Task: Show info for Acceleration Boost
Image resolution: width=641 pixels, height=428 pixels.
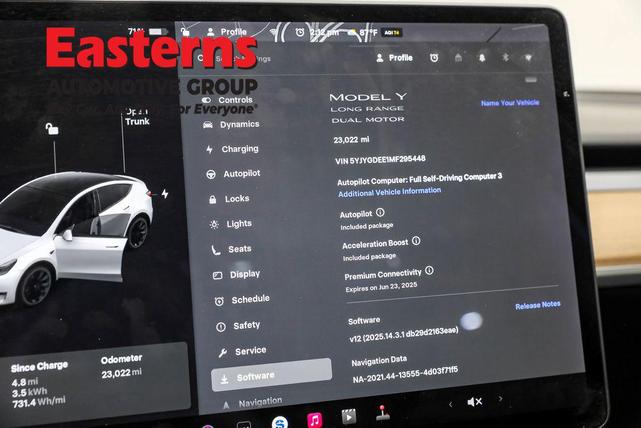Action: pyautogui.click(x=416, y=241)
